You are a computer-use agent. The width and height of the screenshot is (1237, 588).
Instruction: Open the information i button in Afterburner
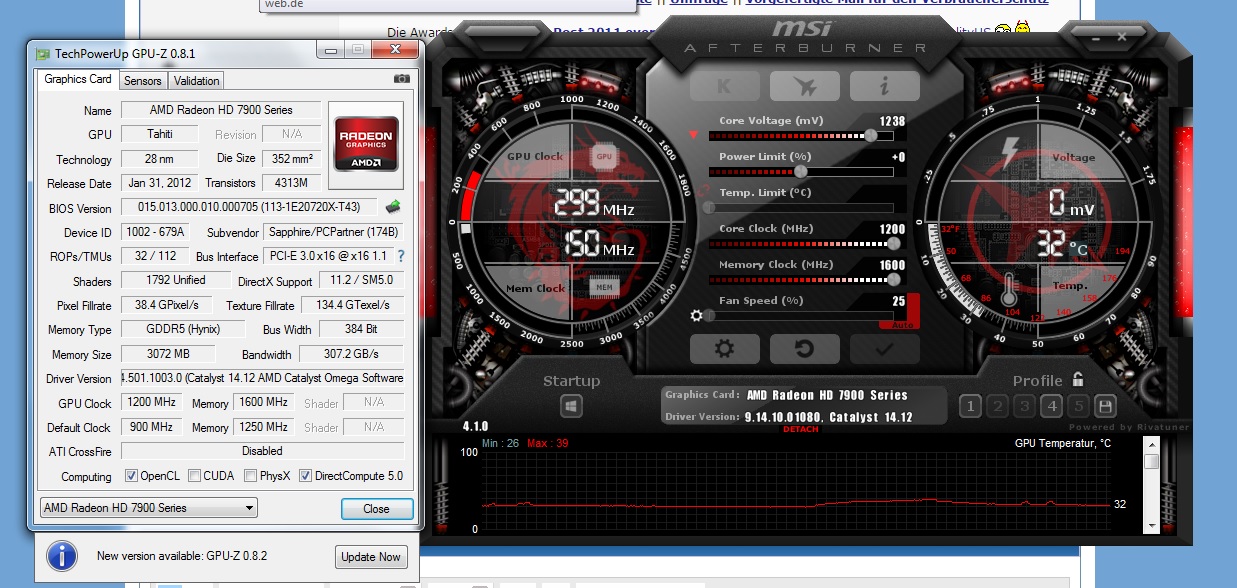[x=884, y=87]
